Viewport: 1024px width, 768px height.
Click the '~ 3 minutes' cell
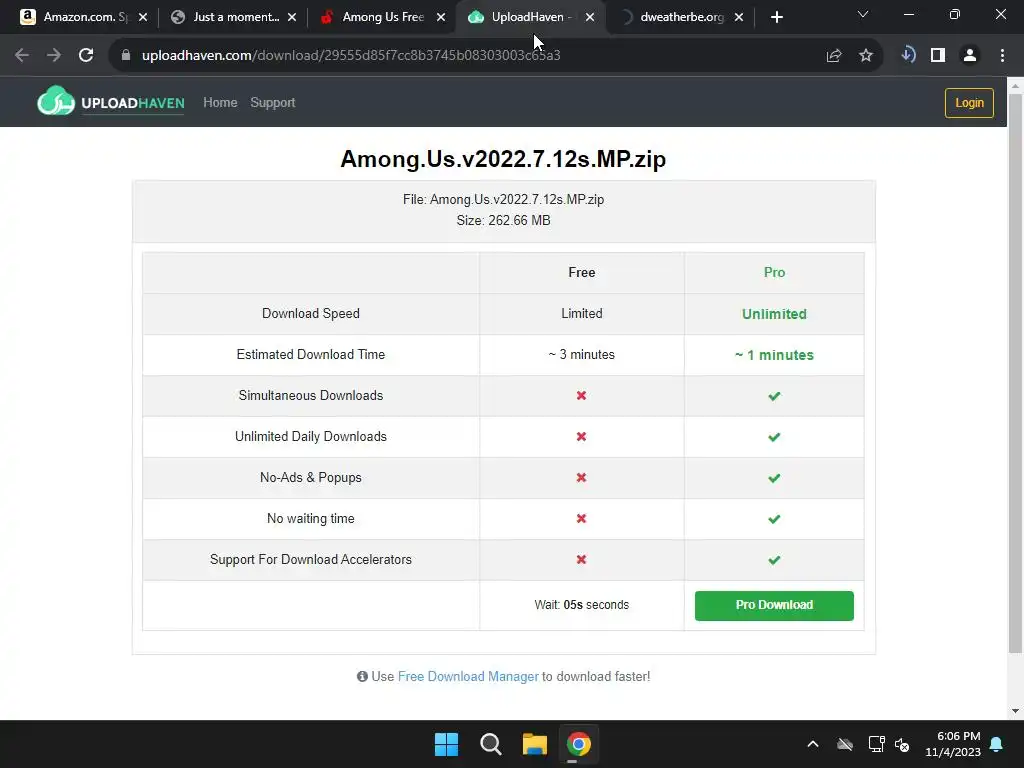(x=581, y=355)
